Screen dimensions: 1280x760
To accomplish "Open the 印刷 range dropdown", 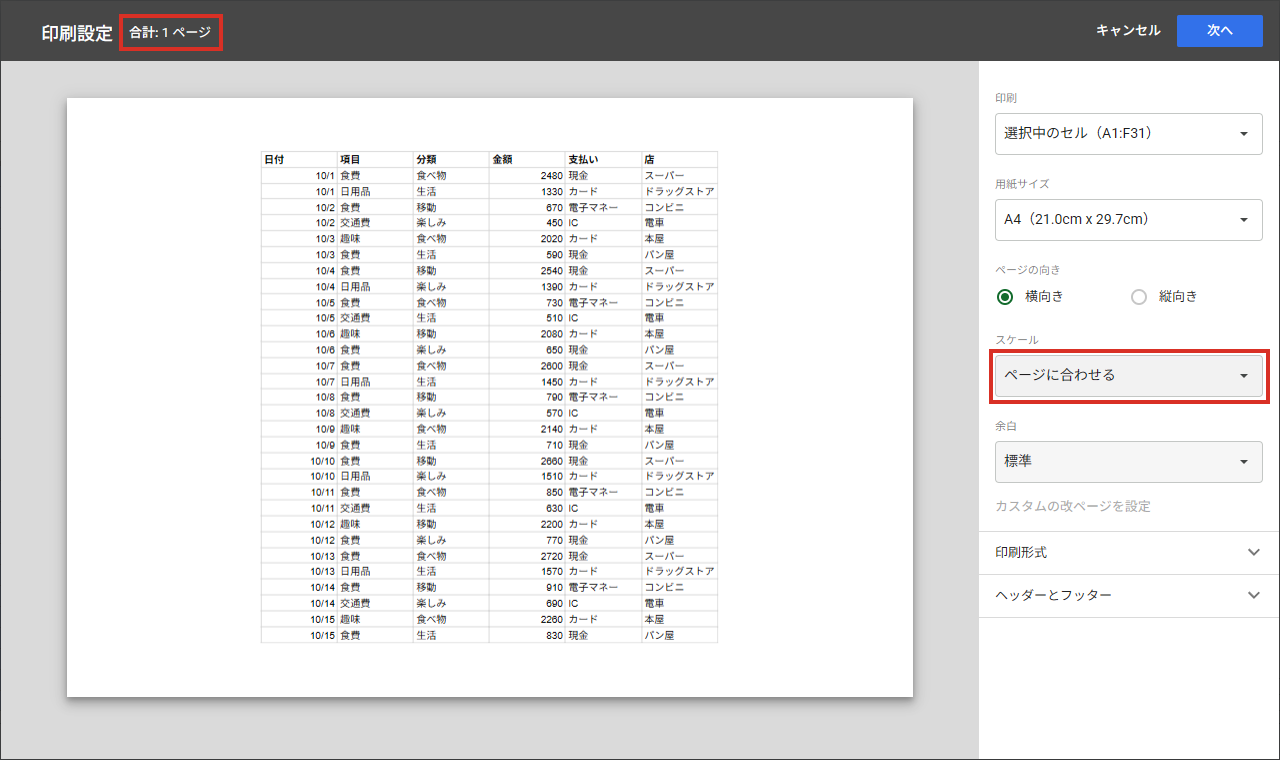I will (1128, 134).
